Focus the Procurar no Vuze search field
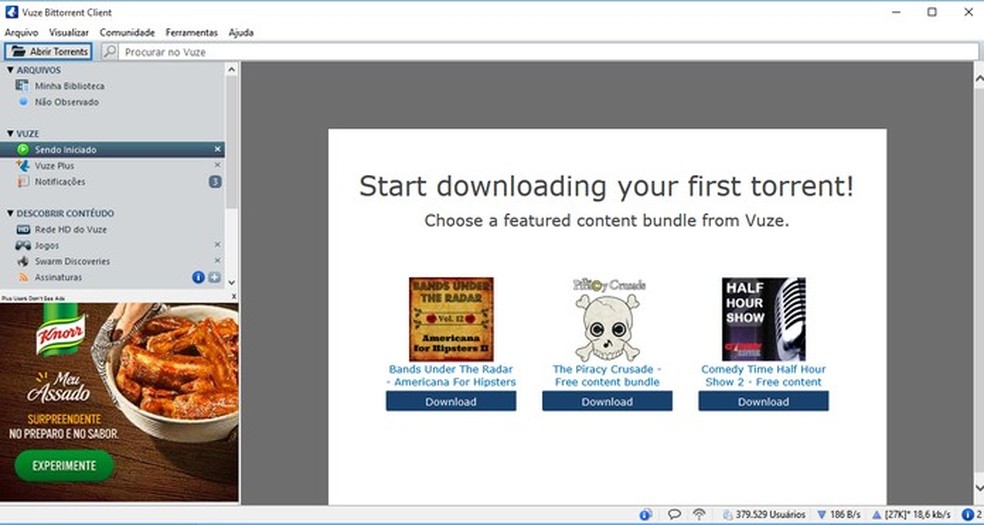Screen dimensions: 984x525 tap(548, 52)
